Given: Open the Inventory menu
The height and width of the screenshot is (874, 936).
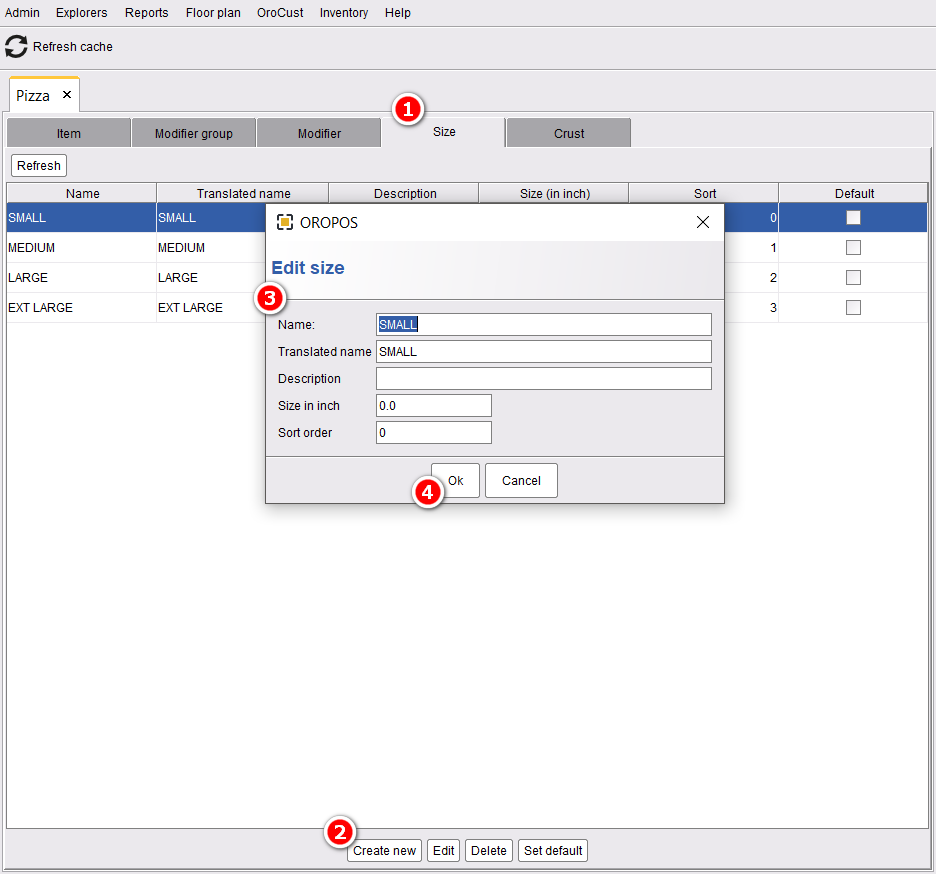Looking at the screenshot, I should click(x=344, y=13).
